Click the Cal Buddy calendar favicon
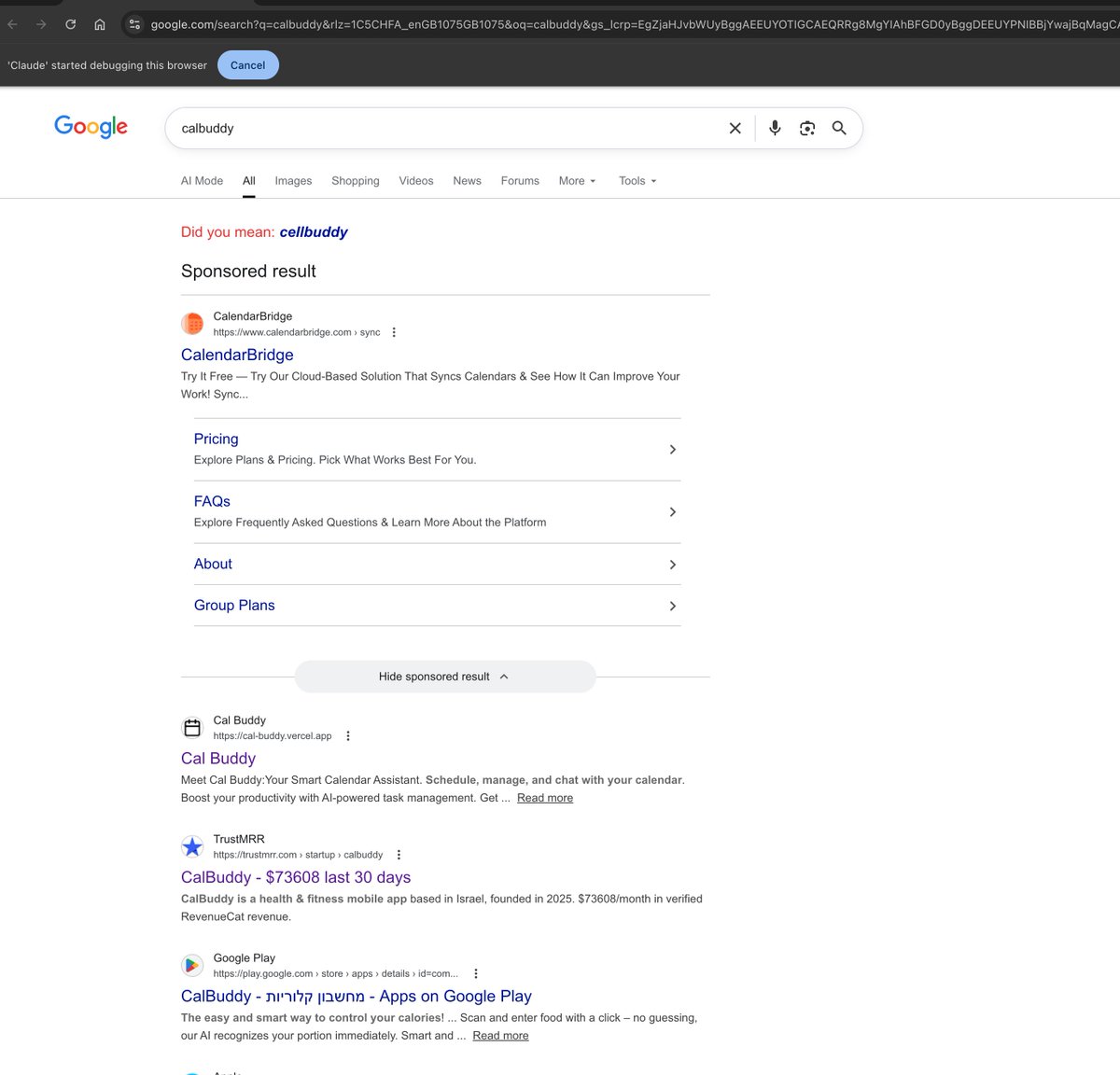Screen dimensions: 1120x1075 point(192,728)
